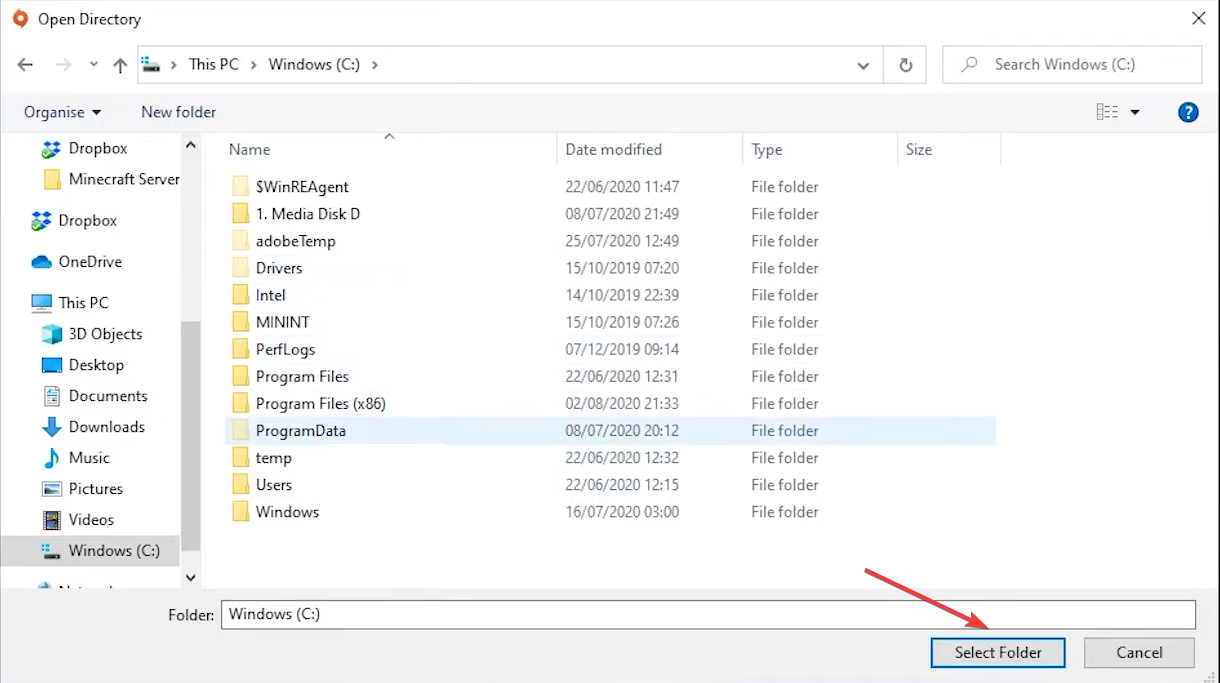Select the Users folder
The image size is (1220, 683).
tap(273, 484)
